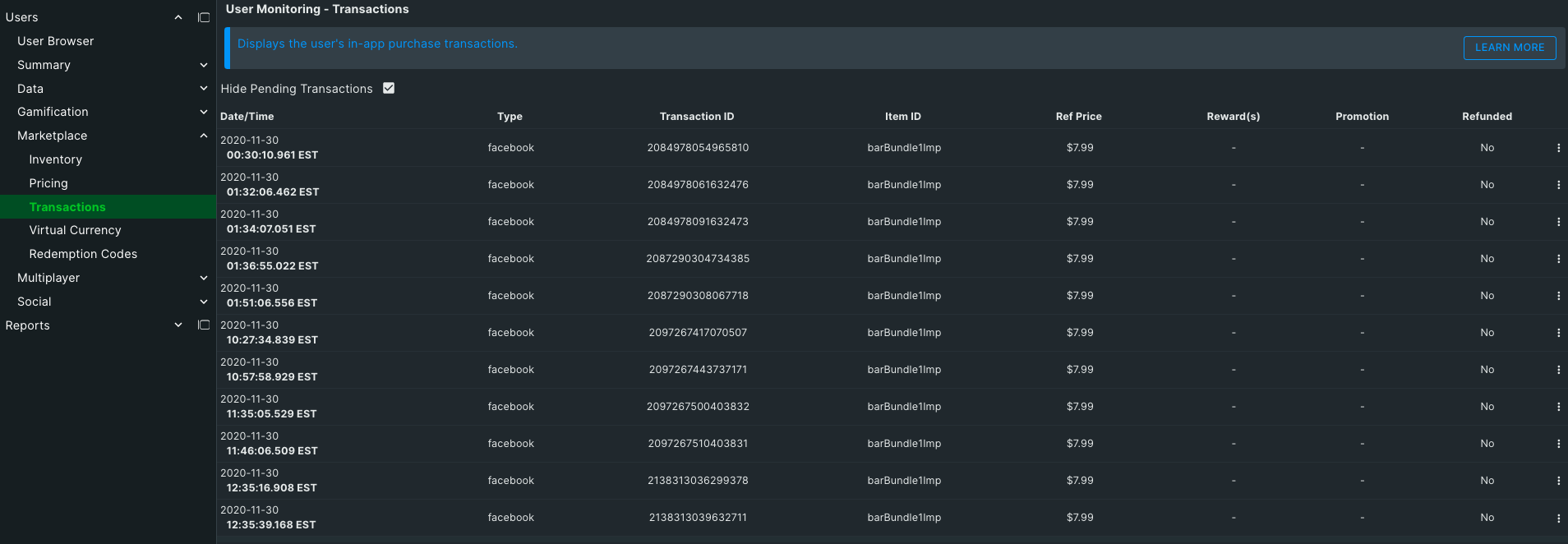The height and width of the screenshot is (544, 1568).
Task: Click the LEARN MORE button
Action: 1510,48
